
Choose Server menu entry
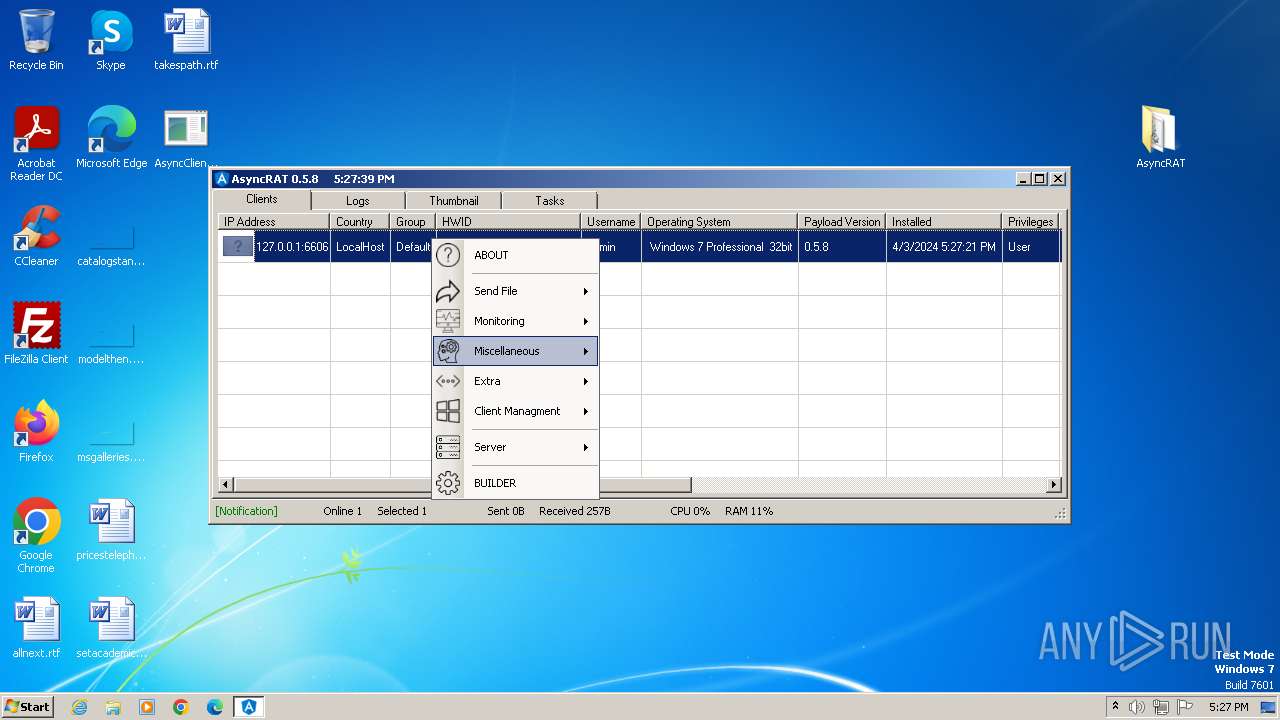click(x=516, y=447)
